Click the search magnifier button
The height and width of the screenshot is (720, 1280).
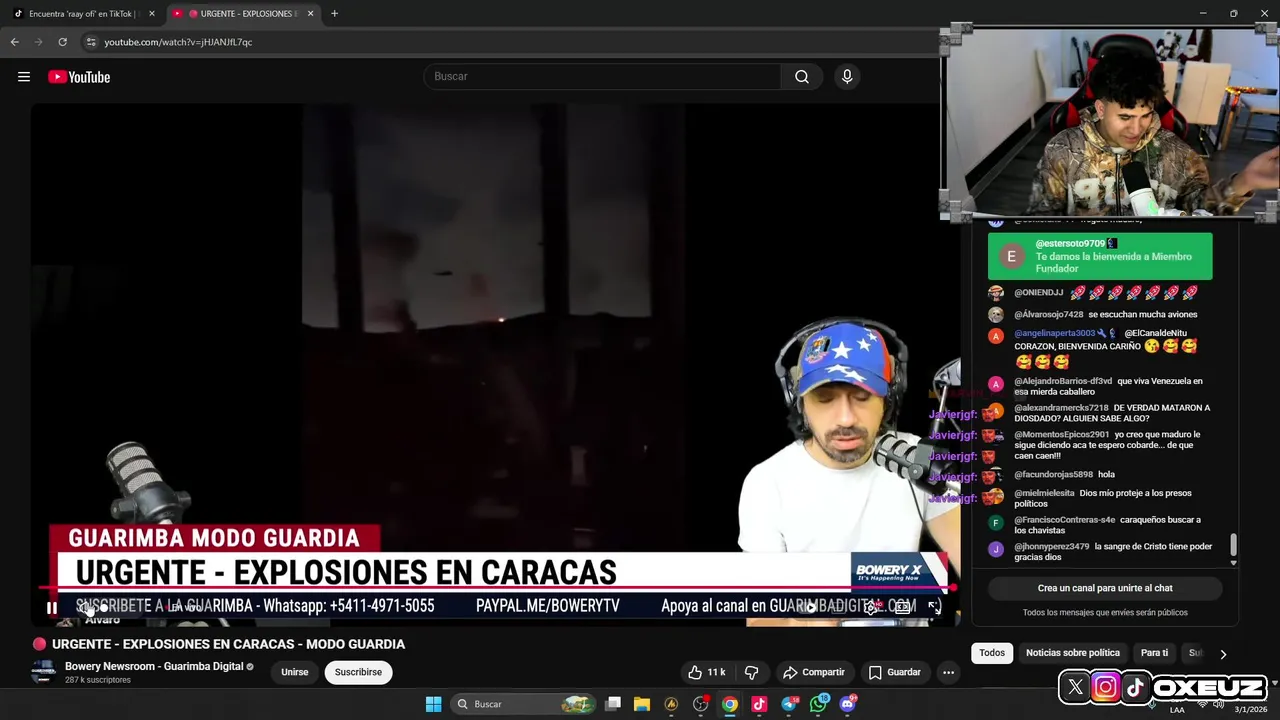coord(802,77)
